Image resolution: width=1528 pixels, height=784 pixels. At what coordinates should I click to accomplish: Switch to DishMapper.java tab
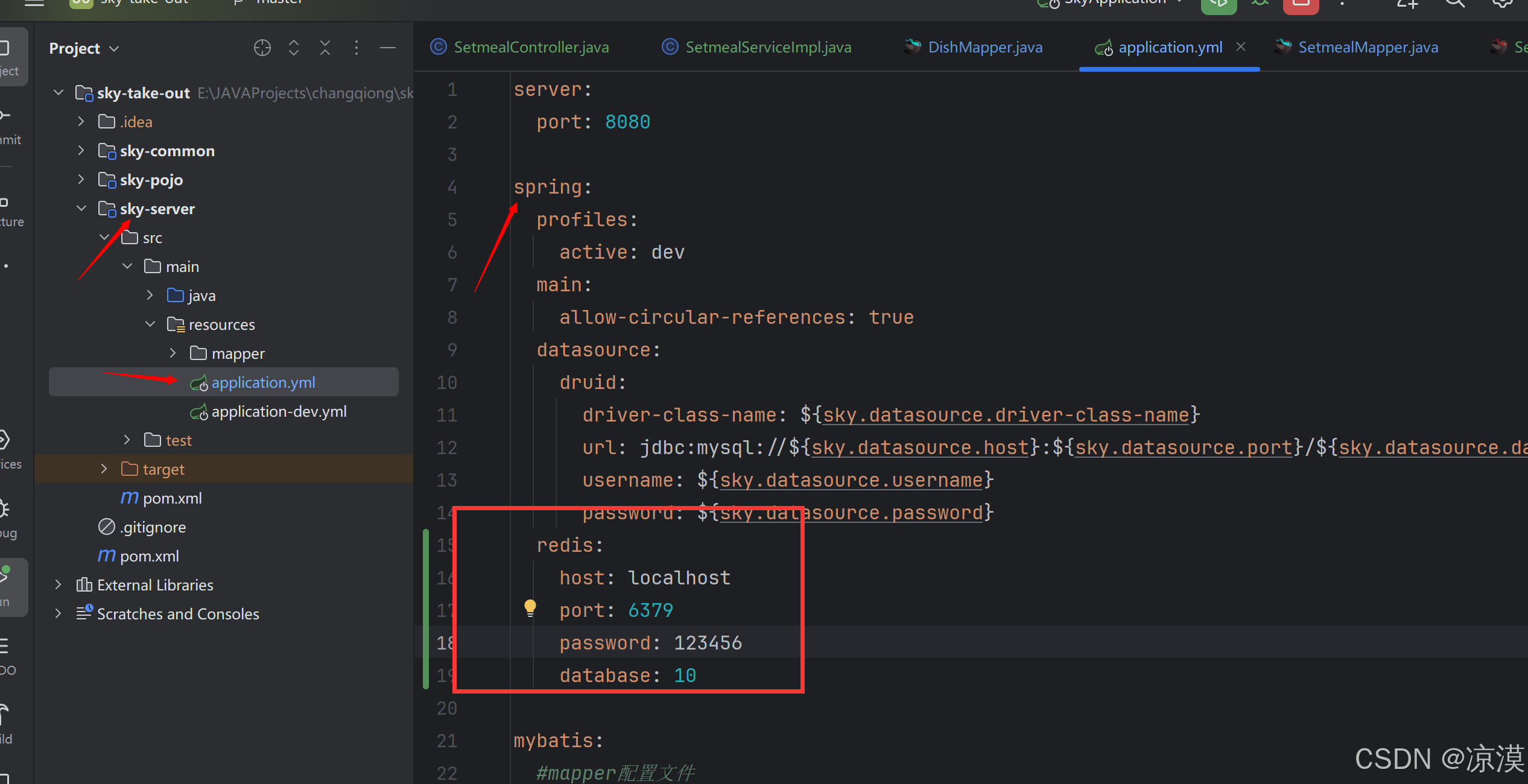point(984,47)
